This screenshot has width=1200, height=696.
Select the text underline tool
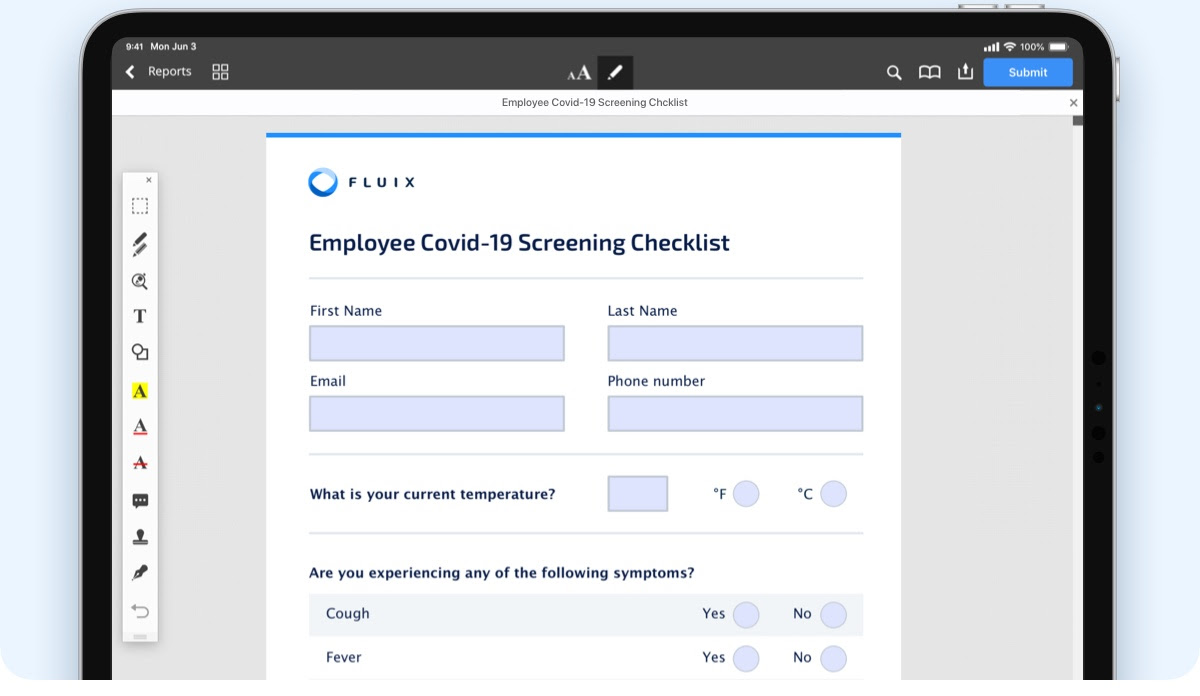pos(140,427)
